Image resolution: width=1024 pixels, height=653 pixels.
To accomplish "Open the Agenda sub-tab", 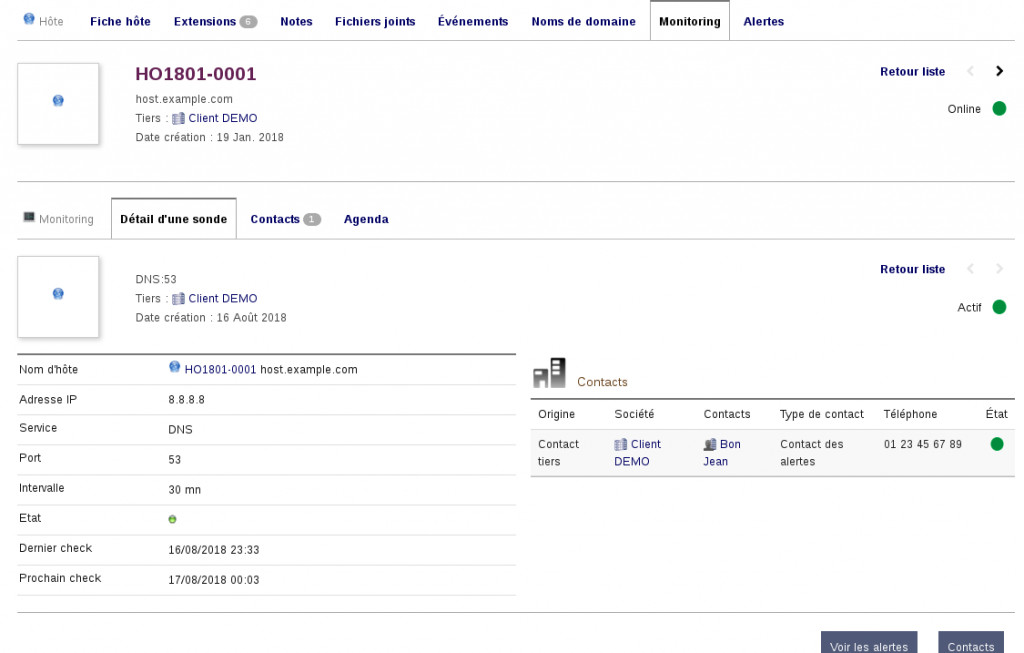I will 366,219.
